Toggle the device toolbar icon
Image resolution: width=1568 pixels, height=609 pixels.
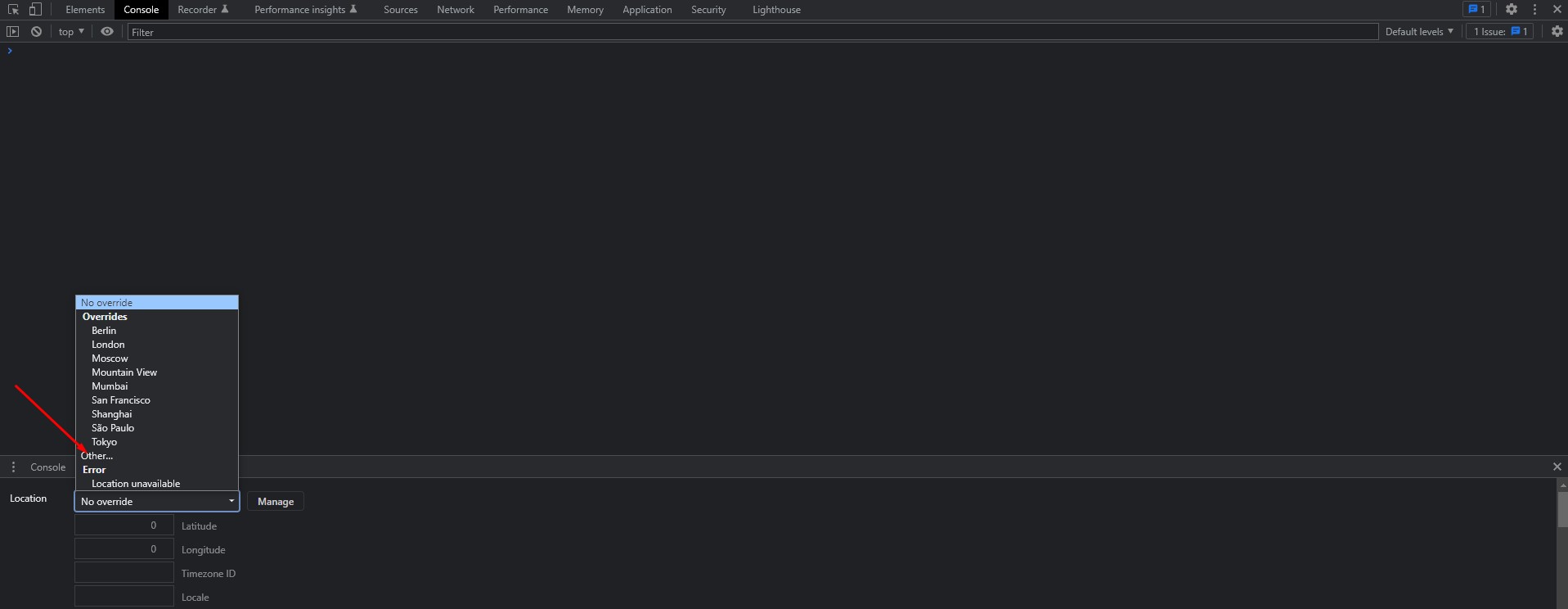(35, 10)
